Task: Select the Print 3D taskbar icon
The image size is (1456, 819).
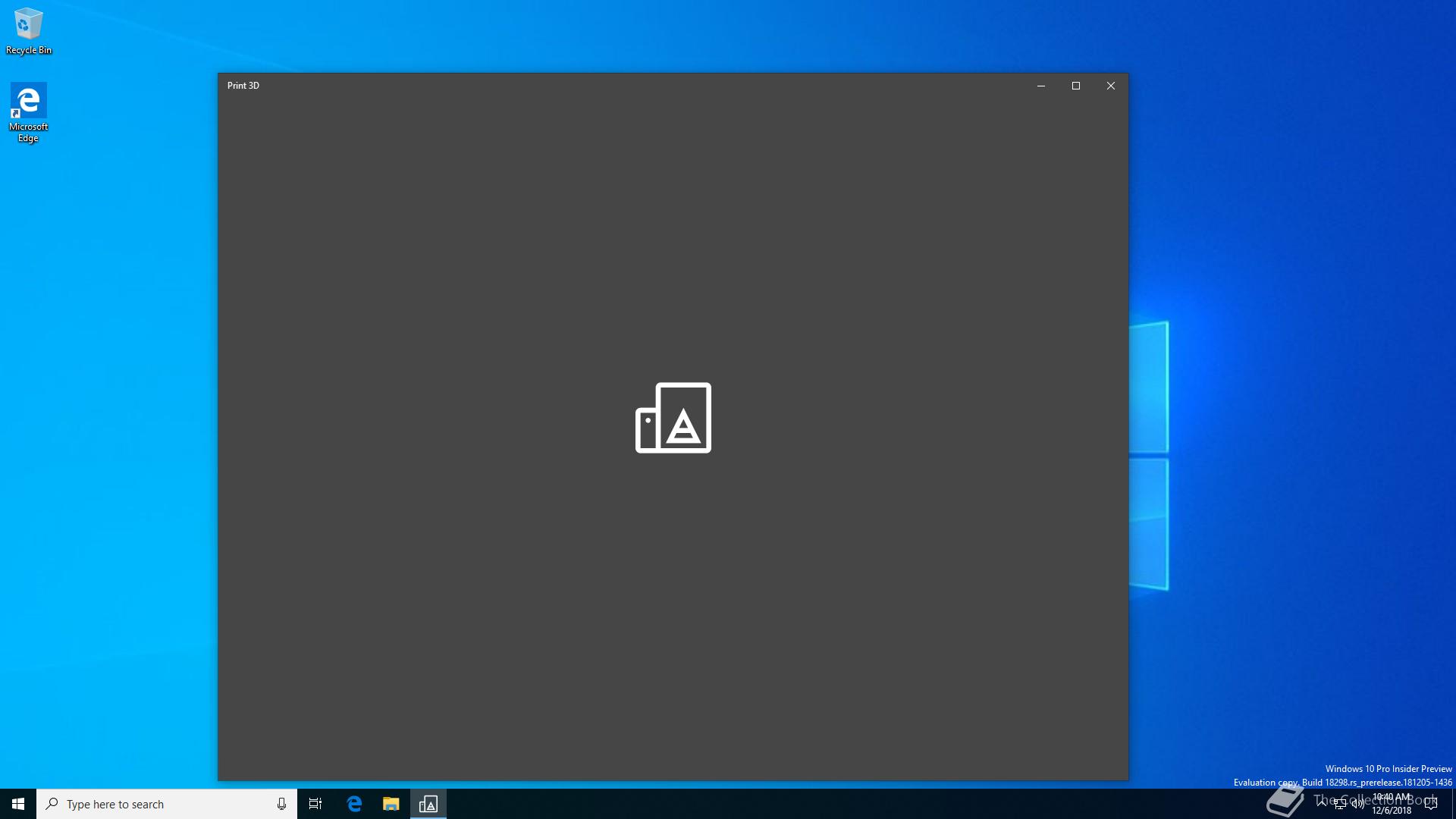Action: [428, 804]
